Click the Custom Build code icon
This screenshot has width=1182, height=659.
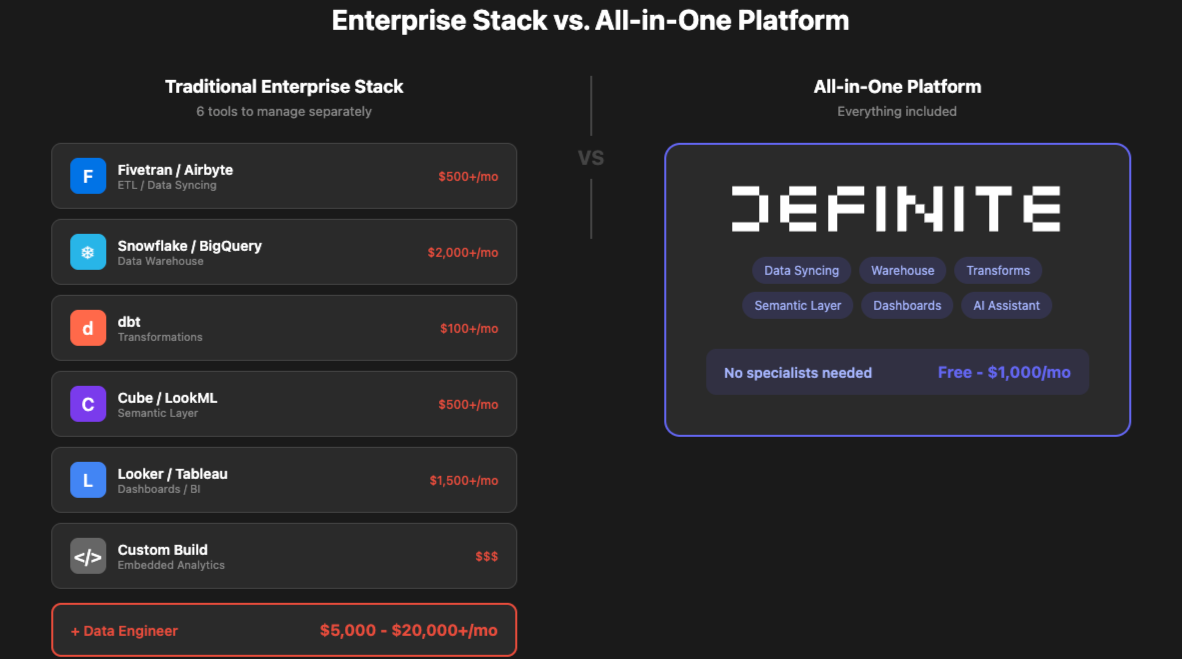(x=88, y=556)
